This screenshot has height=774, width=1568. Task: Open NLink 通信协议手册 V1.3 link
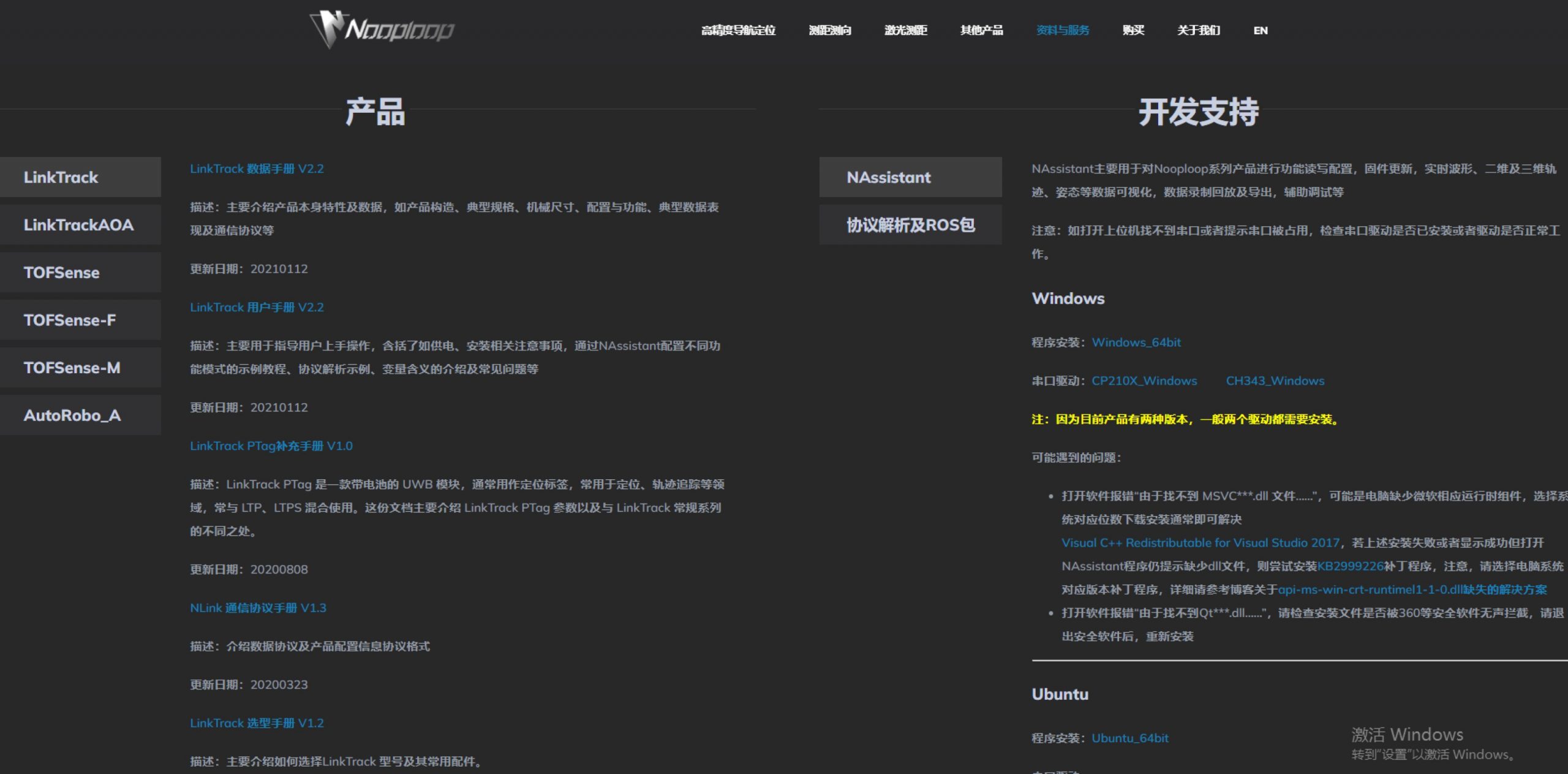258,608
